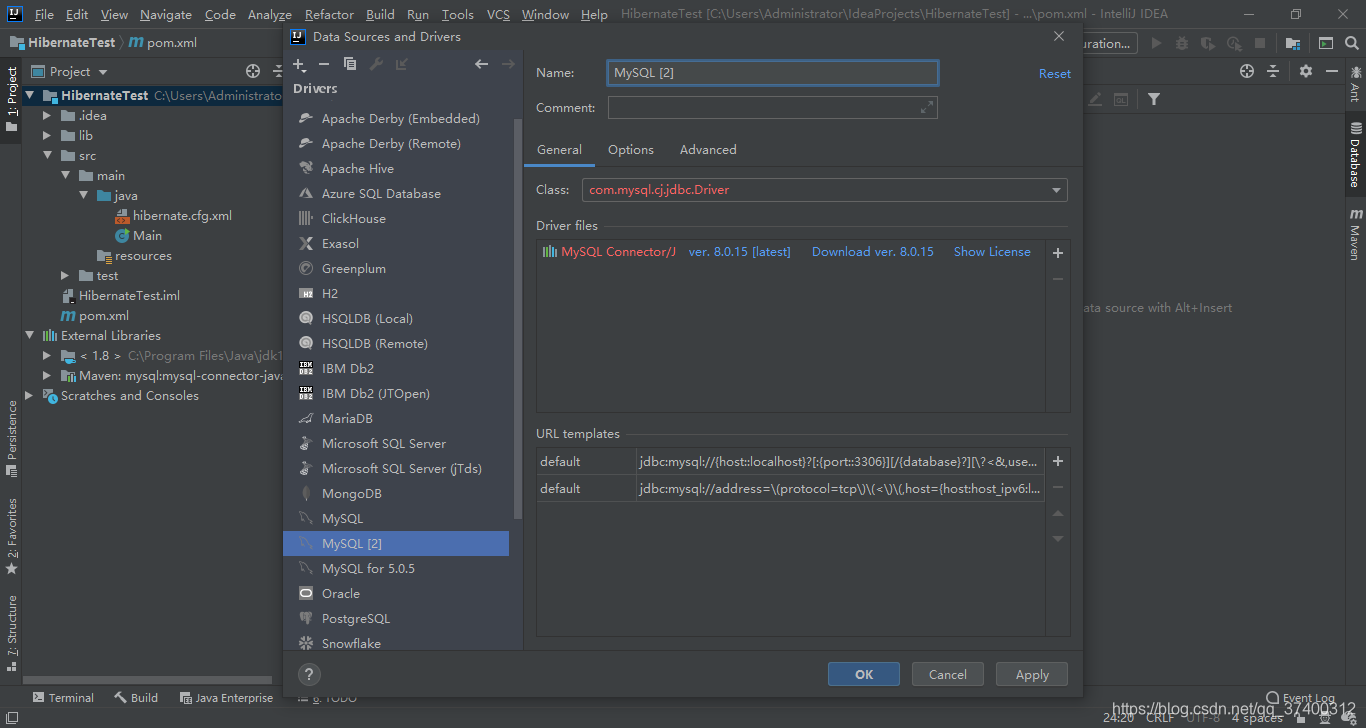Open the File menu
Viewport: 1366px width, 728px height.
click(x=44, y=14)
